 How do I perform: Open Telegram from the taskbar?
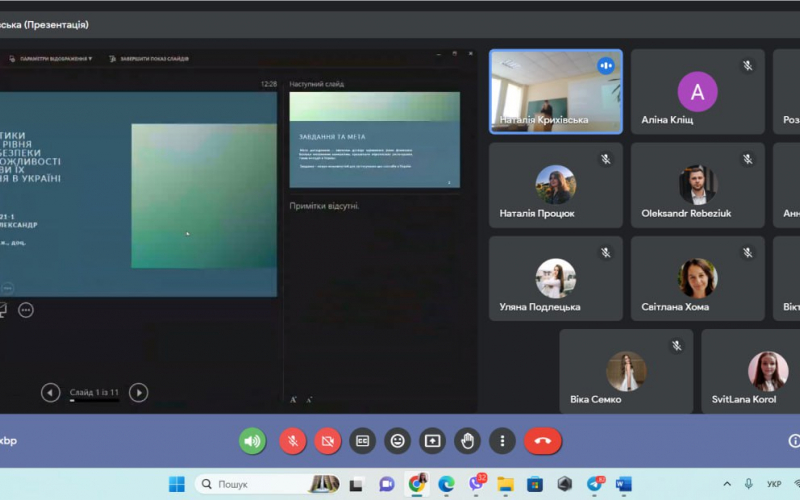coord(594,484)
